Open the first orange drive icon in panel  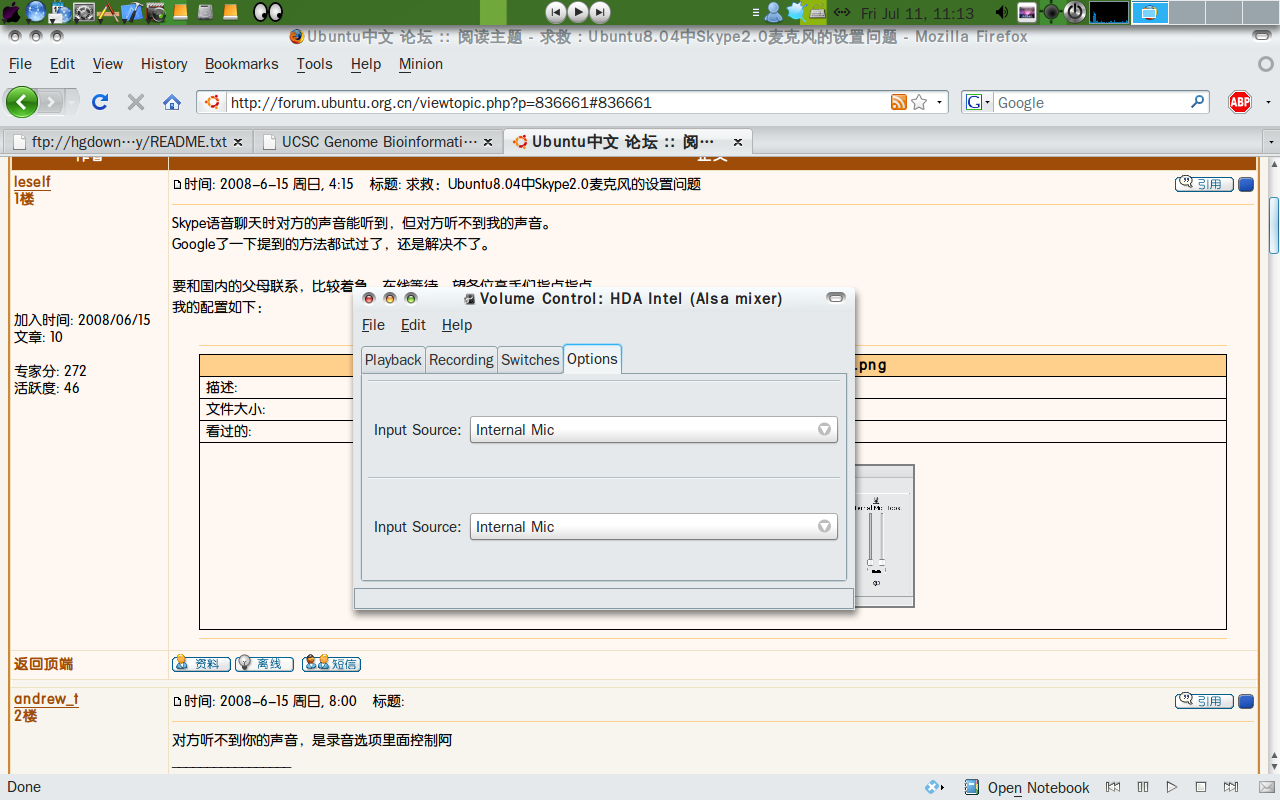pyautogui.click(x=181, y=12)
